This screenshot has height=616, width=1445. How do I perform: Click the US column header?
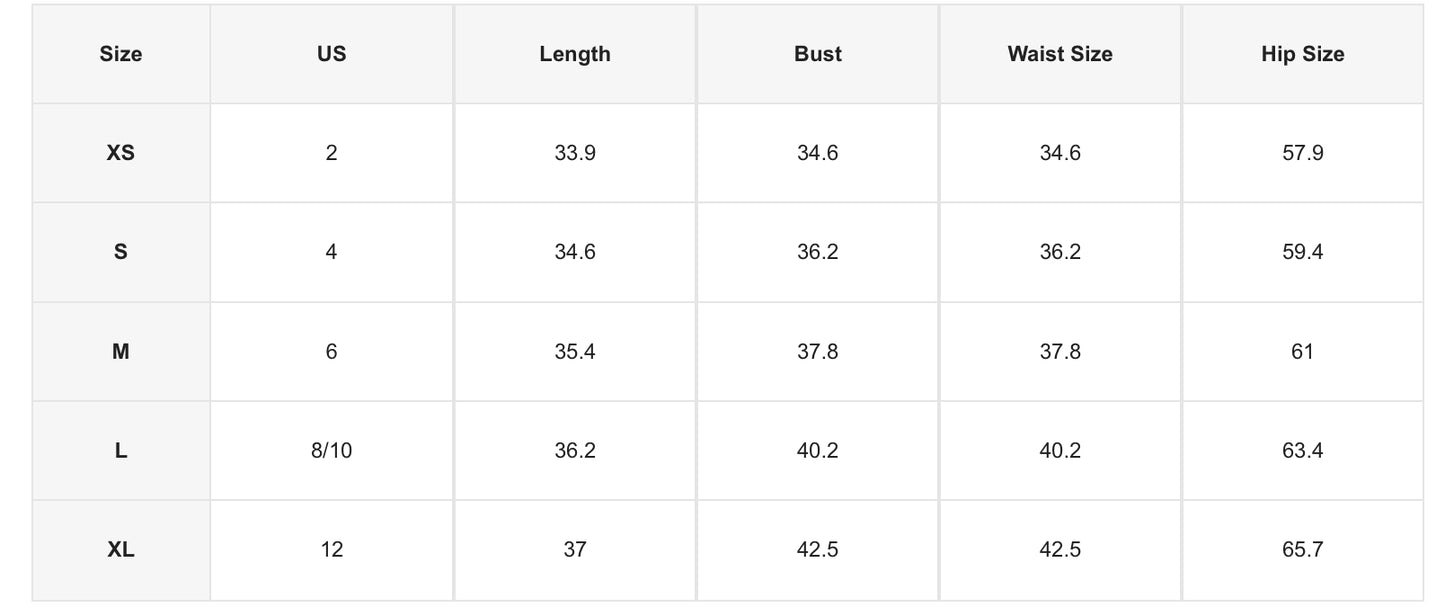tap(331, 54)
